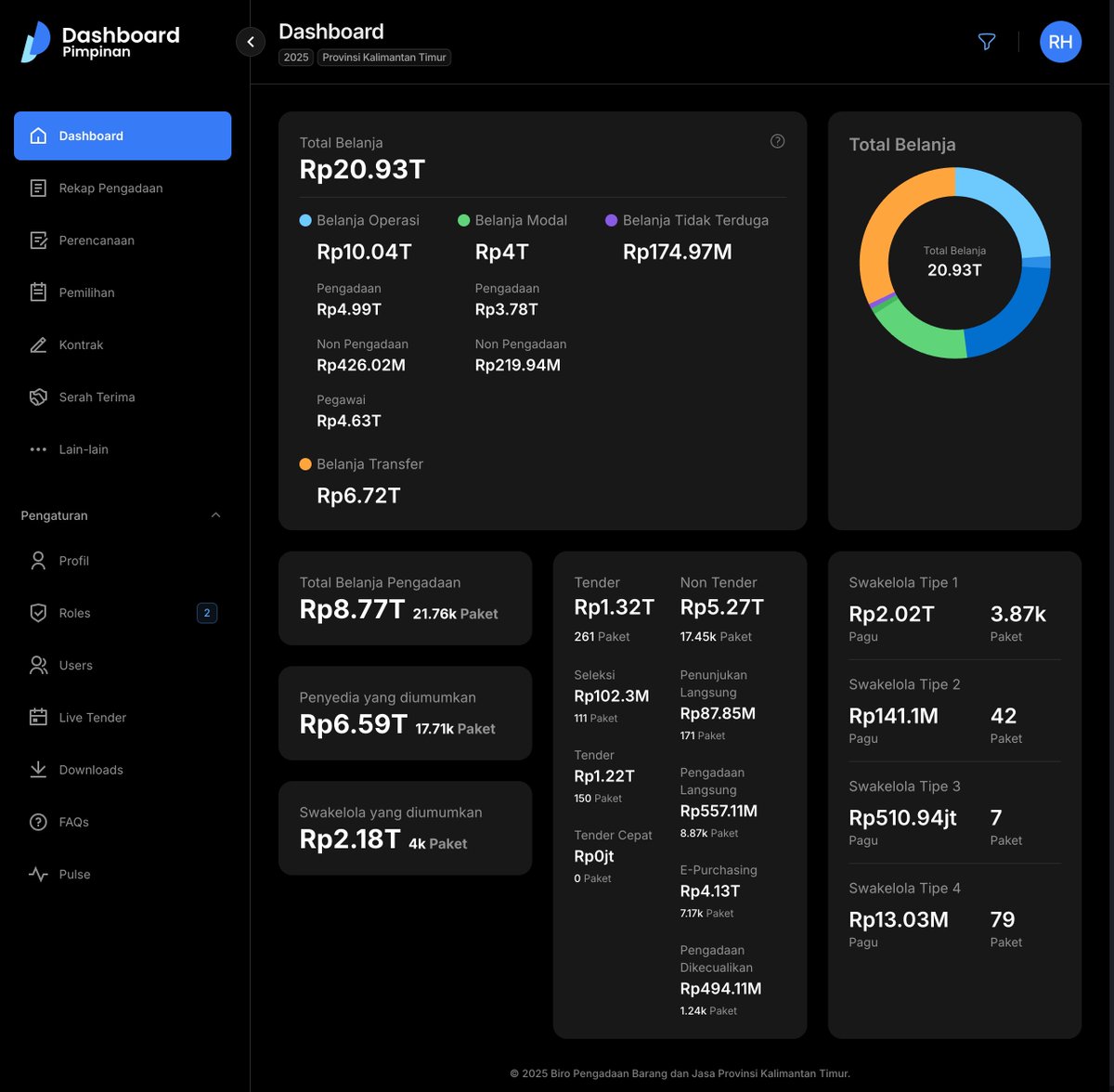Select Live Tender in the sidebar
This screenshot has width=1114, height=1092.
tap(123, 717)
